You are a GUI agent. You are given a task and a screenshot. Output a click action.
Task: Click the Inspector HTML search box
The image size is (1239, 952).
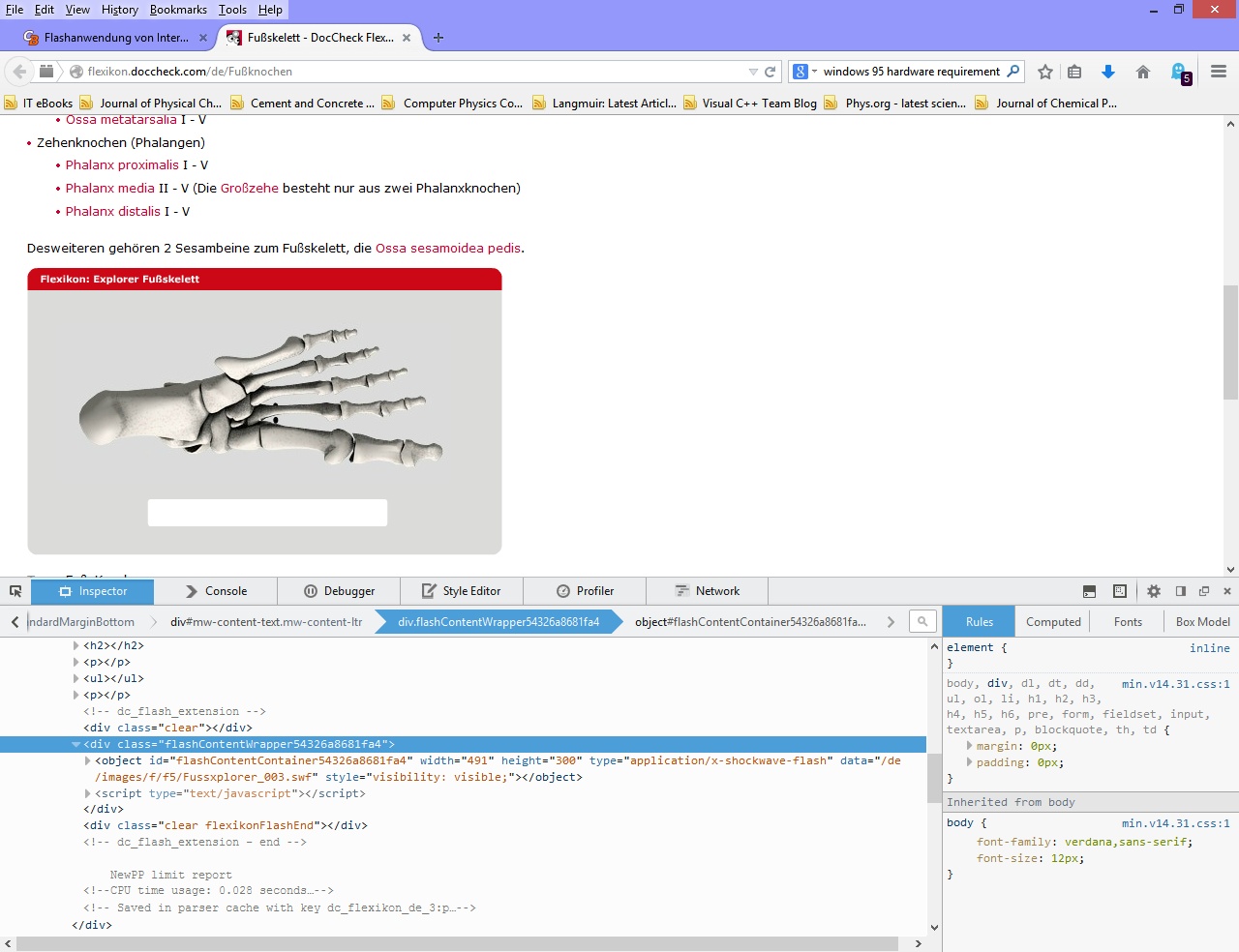click(922, 622)
